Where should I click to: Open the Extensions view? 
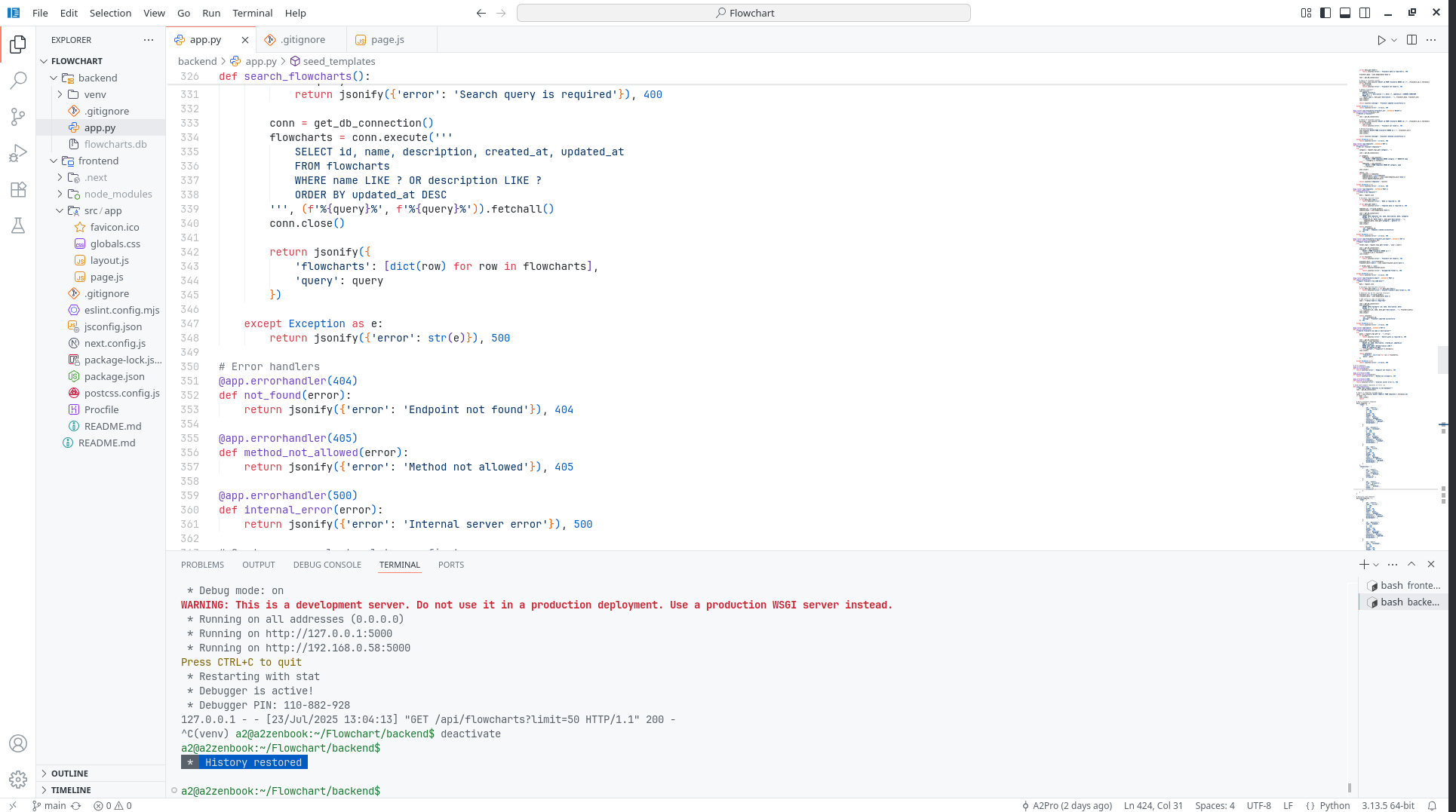[18, 189]
